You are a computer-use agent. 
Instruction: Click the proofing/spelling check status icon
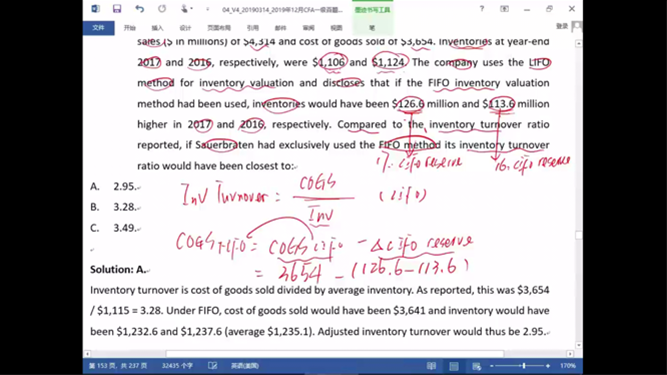coord(212,366)
